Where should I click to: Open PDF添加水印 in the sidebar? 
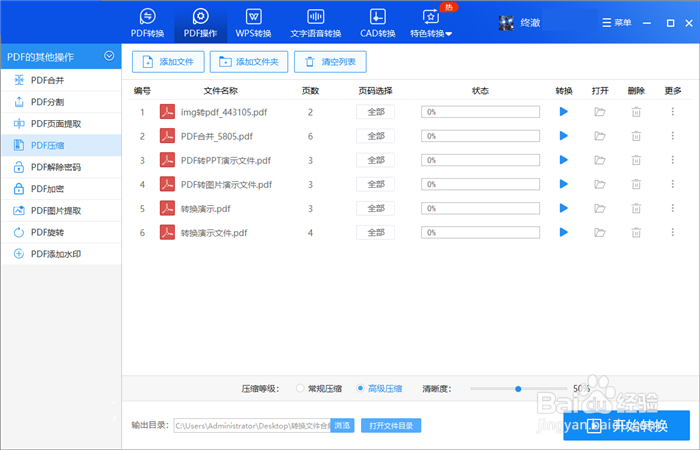coord(61,254)
